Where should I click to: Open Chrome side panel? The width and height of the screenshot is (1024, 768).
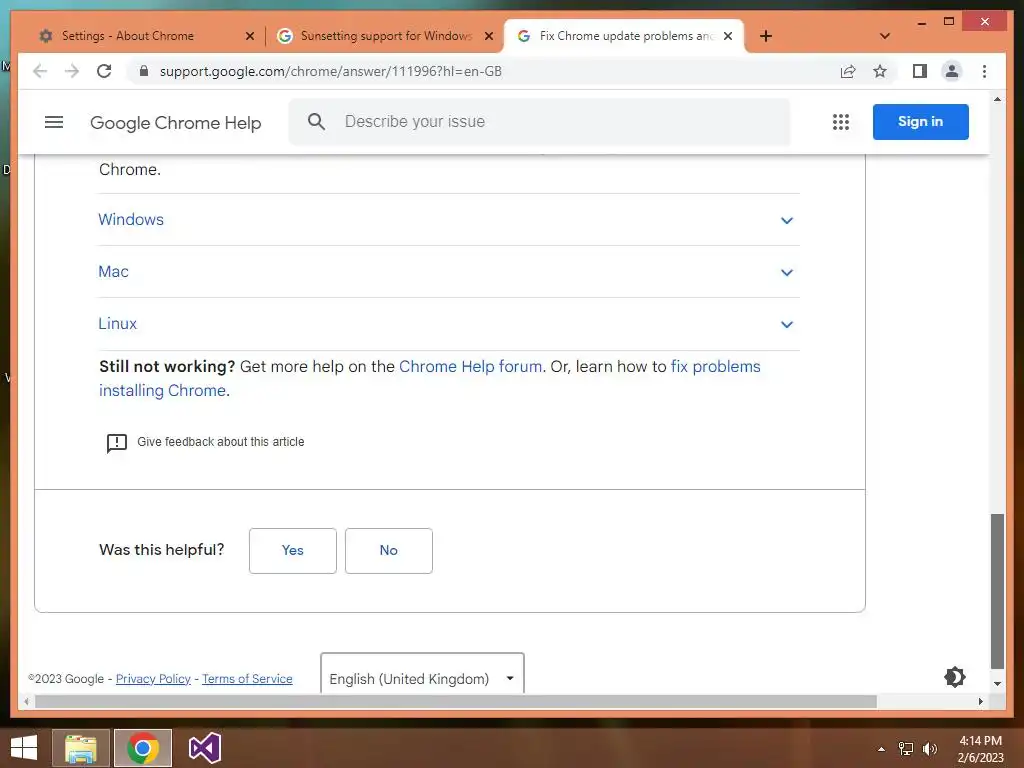[920, 71]
